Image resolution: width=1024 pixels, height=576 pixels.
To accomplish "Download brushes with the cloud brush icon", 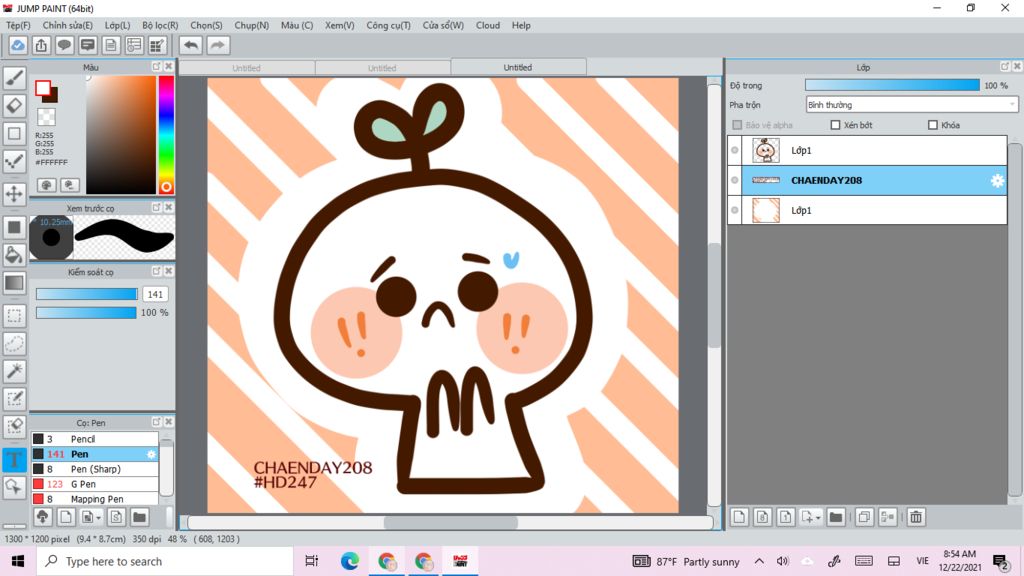I will coord(42,517).
